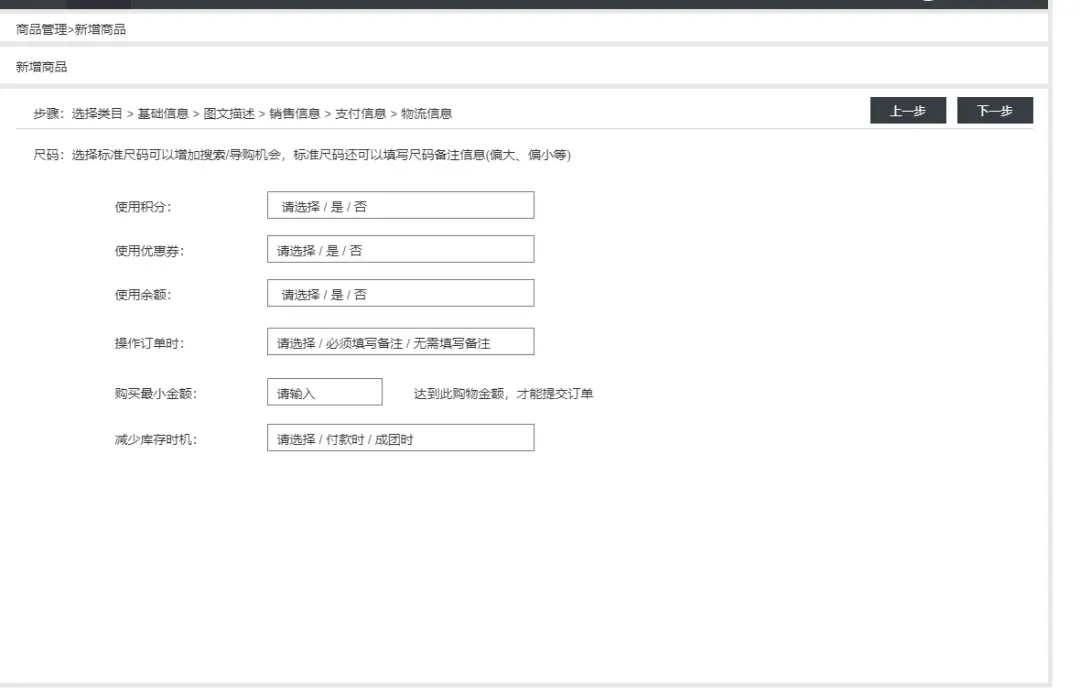Select the 销售信息 step
This screenshot has width=1080, height=692.
click(x=295, y=114)
